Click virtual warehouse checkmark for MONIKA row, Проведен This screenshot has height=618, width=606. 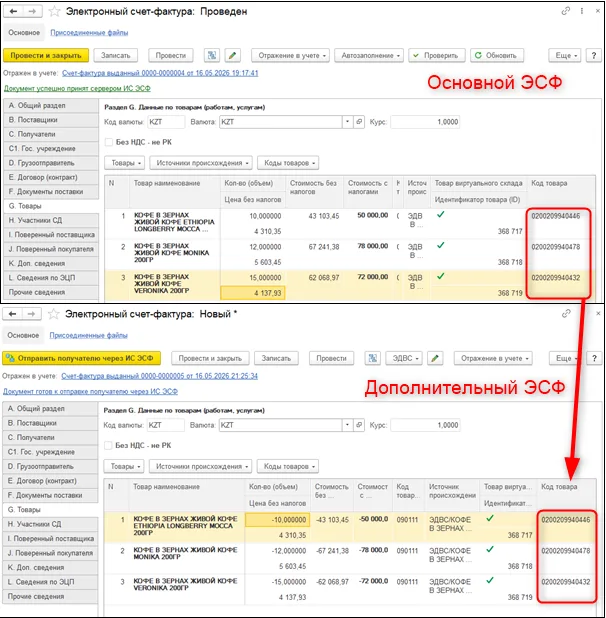coord(441,245)
